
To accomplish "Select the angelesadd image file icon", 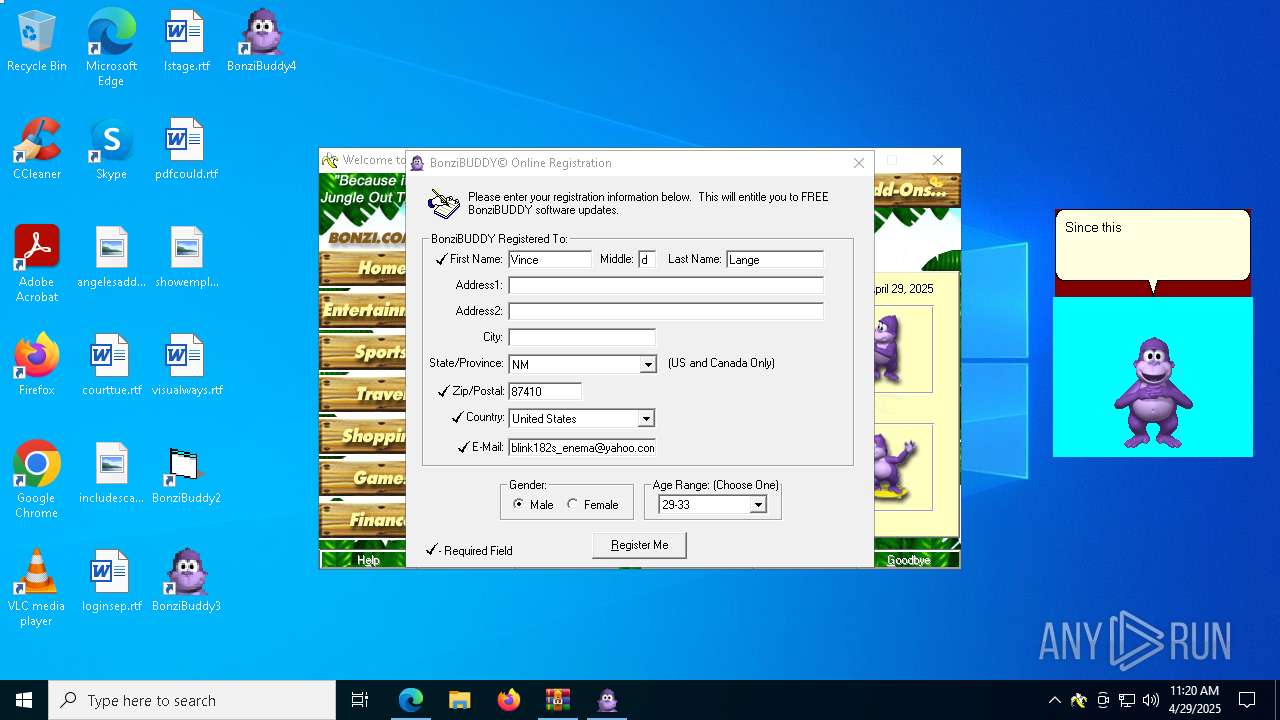I will tap(111, 258).
